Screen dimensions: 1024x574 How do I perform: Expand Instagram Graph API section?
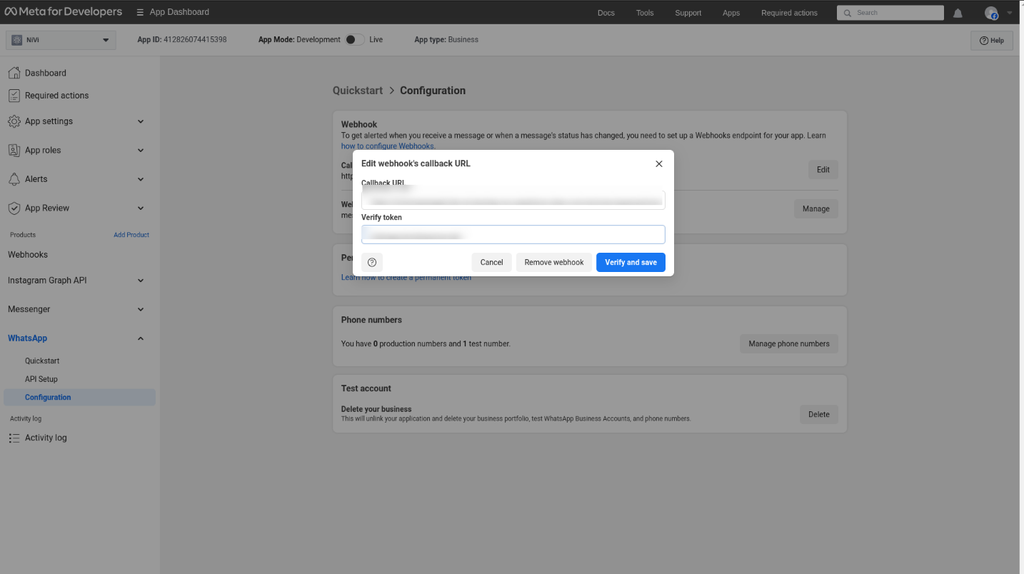pos(140,281)
